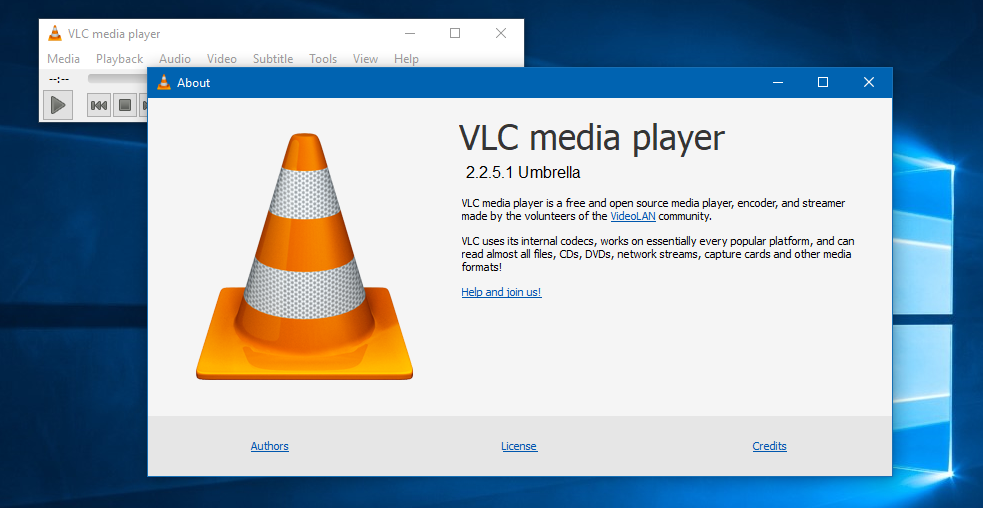Open the View menu
Screen dimensions: 983x508
pos(365,59)
